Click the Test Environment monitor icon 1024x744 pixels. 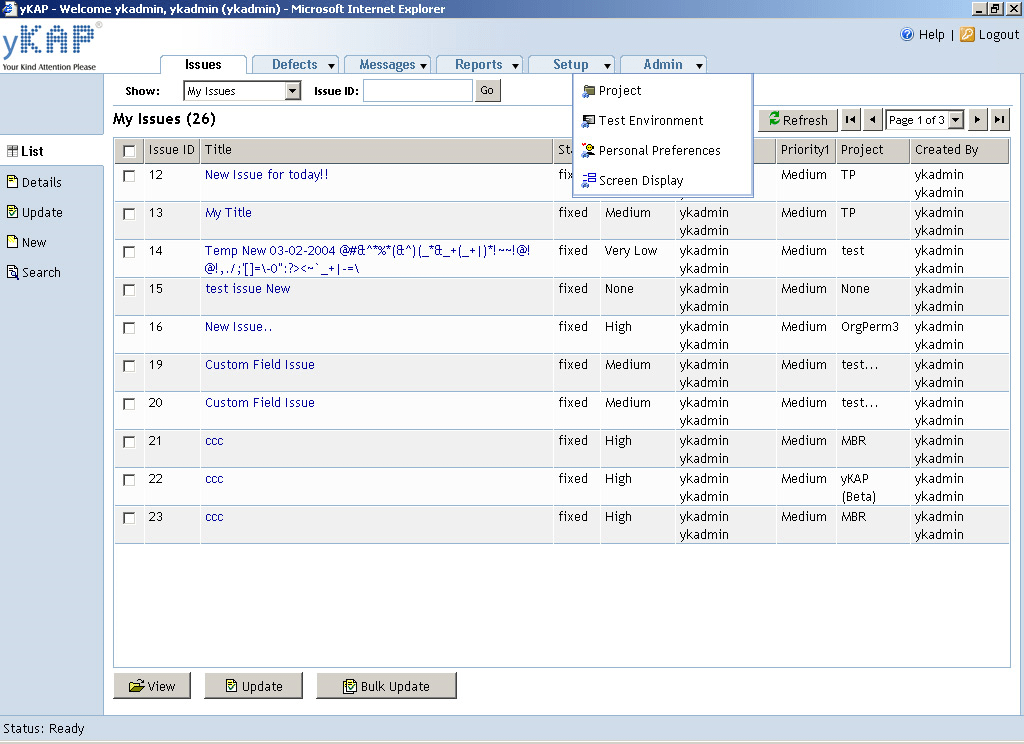point(588,121)
